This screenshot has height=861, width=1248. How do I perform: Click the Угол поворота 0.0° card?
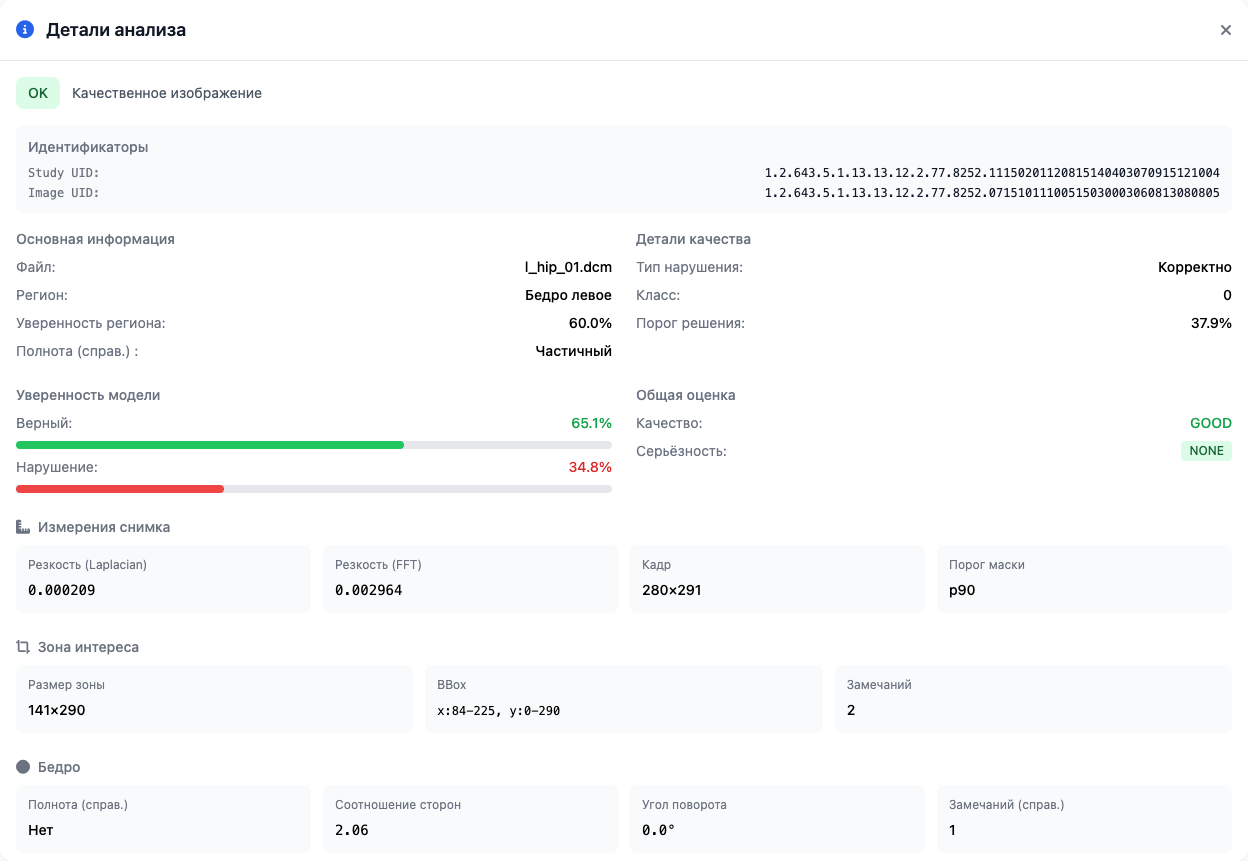[777, 819]
